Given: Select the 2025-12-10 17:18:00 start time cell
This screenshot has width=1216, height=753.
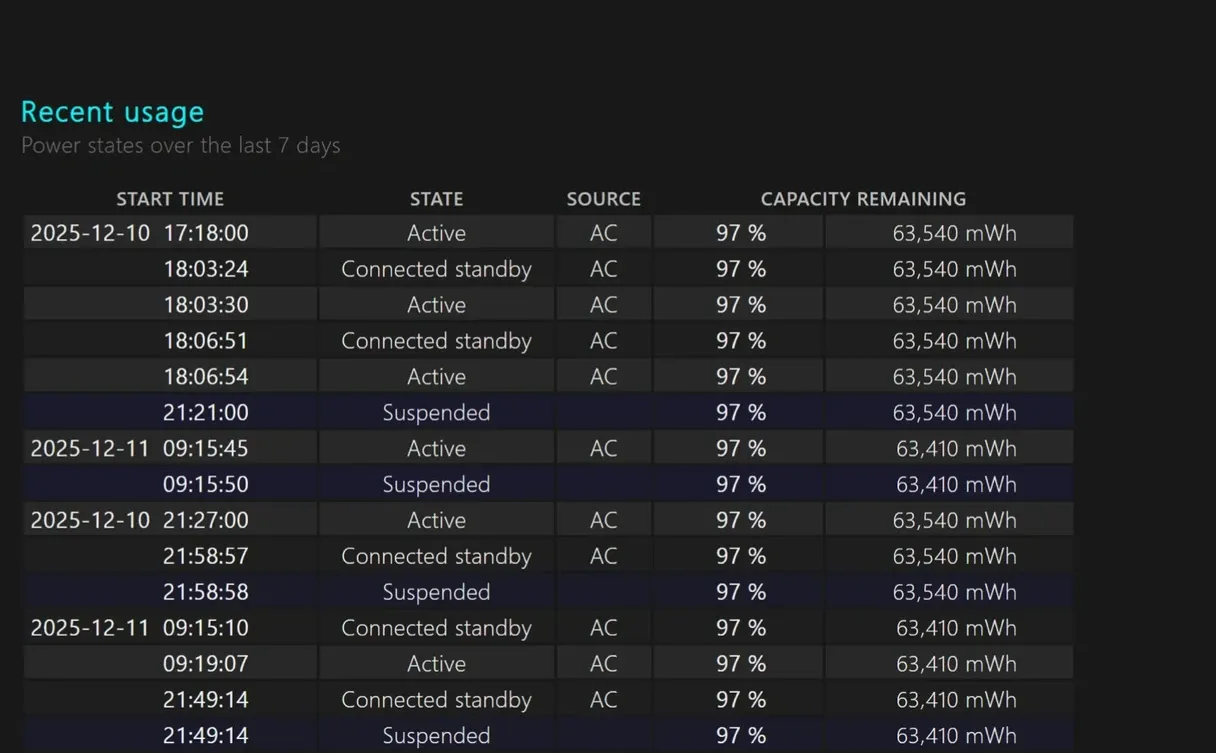Looking at the screenshot, I should [140, 233].
